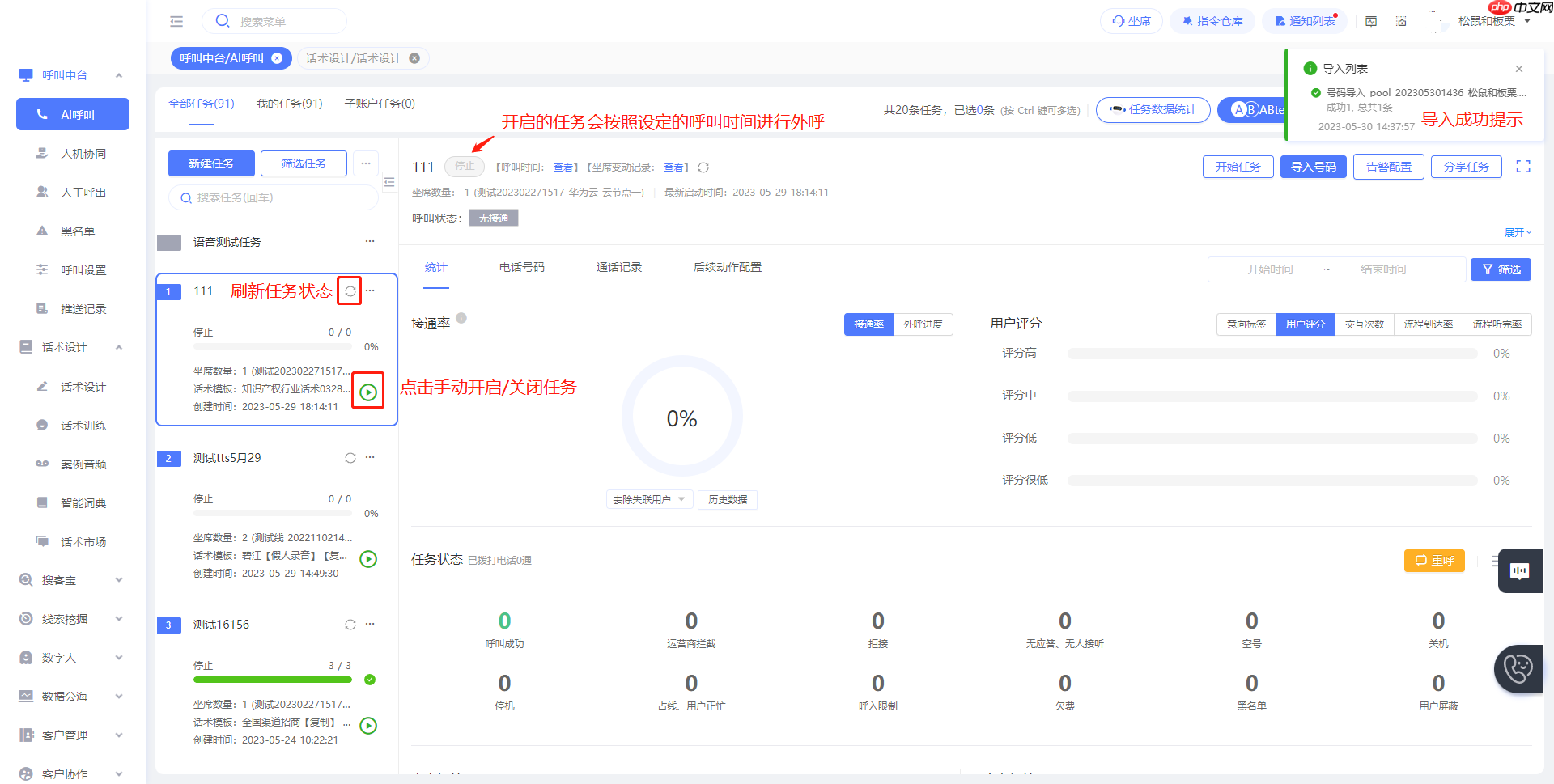Refresh status of task 111

[x=350, y=291]
